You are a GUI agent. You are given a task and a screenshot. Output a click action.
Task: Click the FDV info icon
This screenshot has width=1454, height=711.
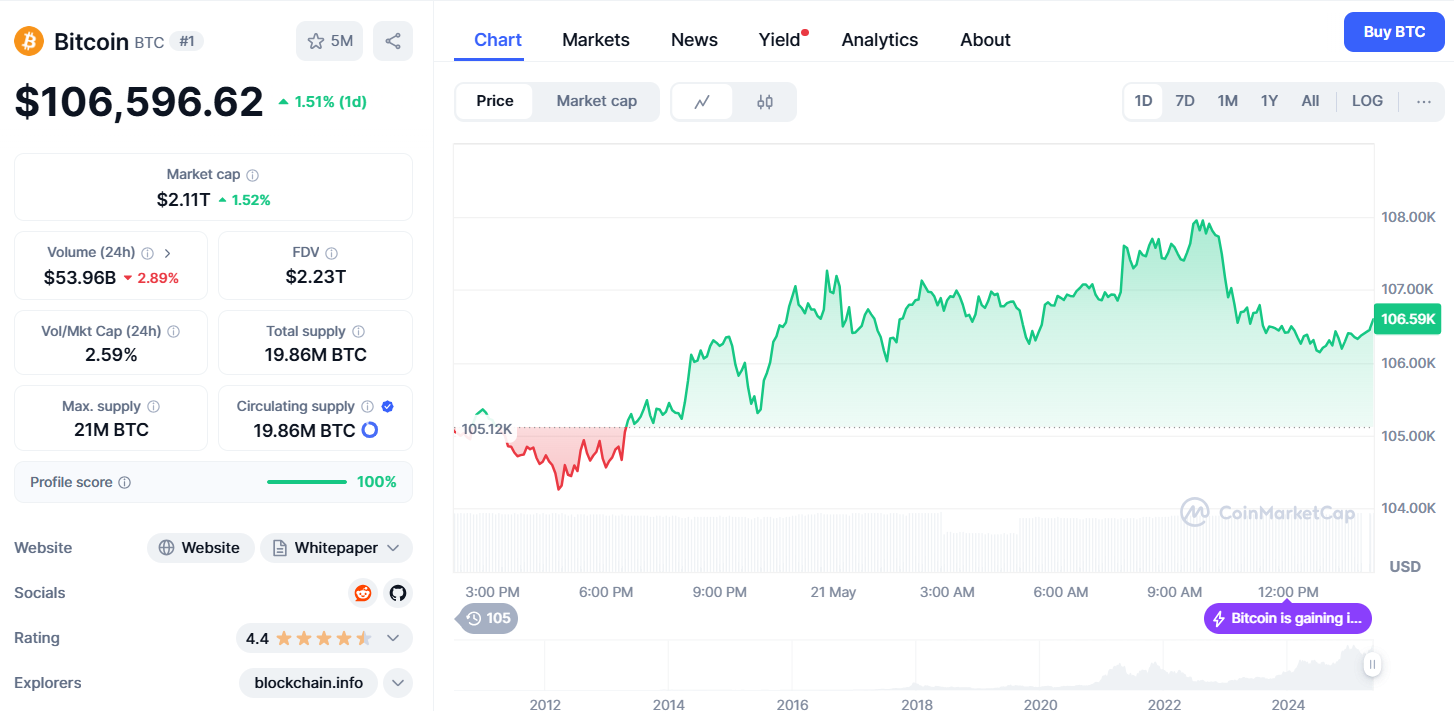click(x=331, y=253)
